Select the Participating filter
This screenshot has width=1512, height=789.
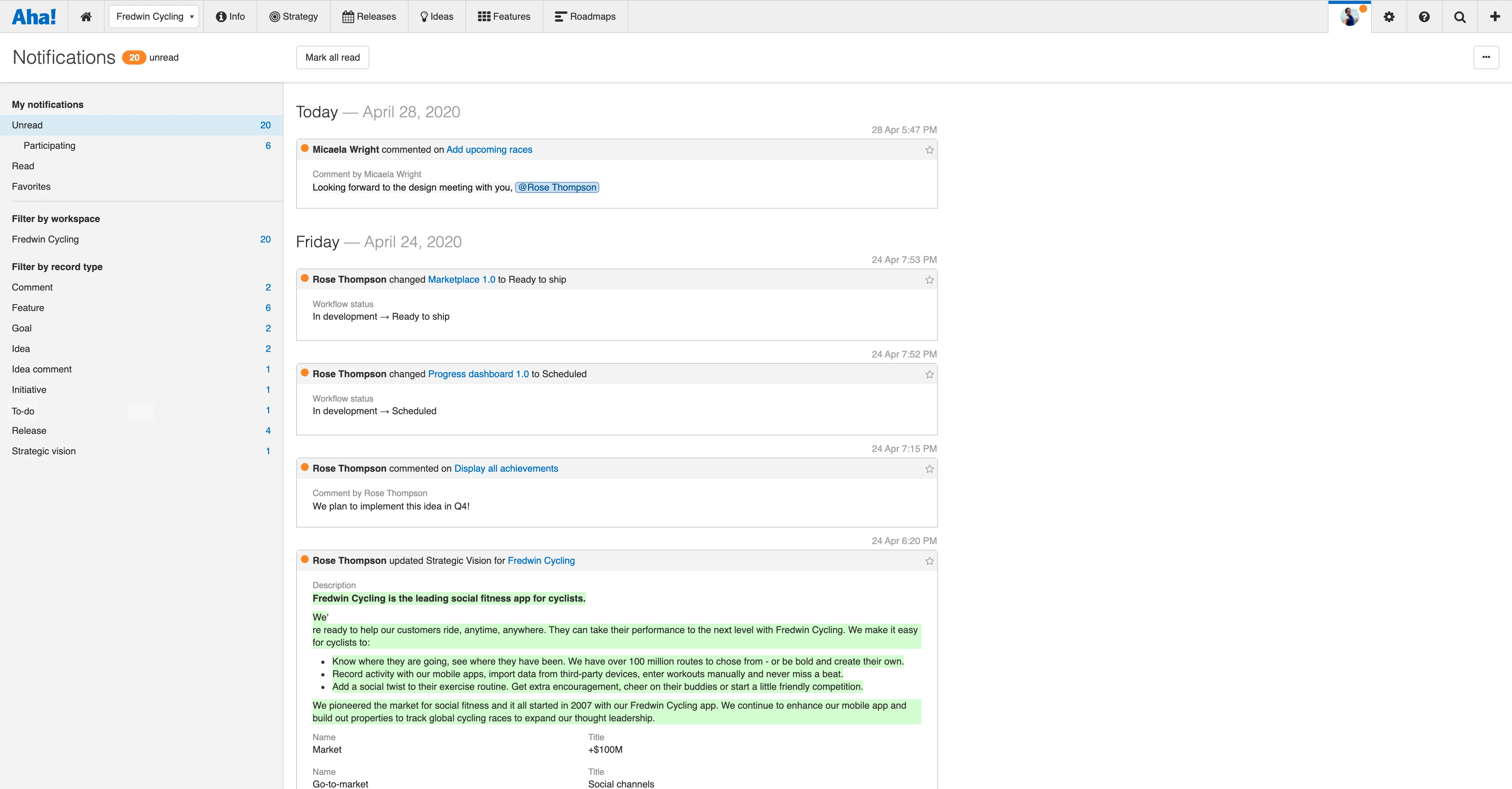pos(49,146)
